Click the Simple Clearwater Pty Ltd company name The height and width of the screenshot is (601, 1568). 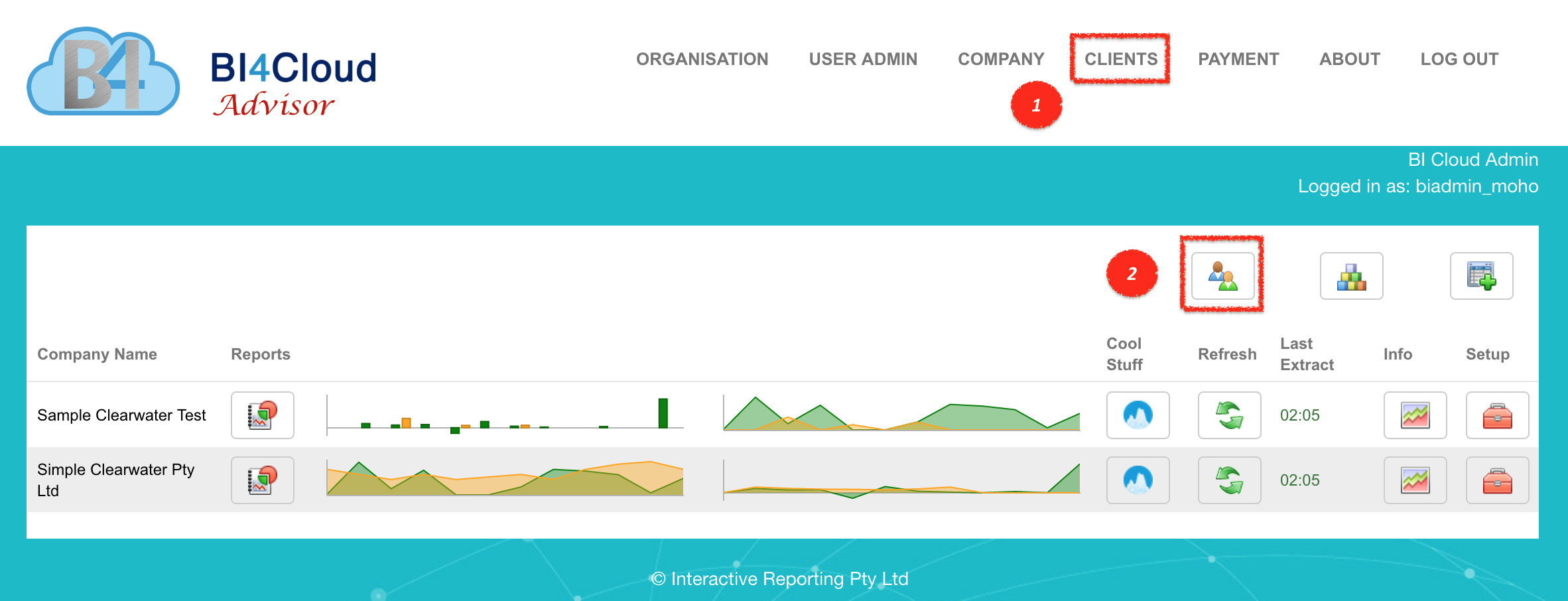[x=116, y=480]
